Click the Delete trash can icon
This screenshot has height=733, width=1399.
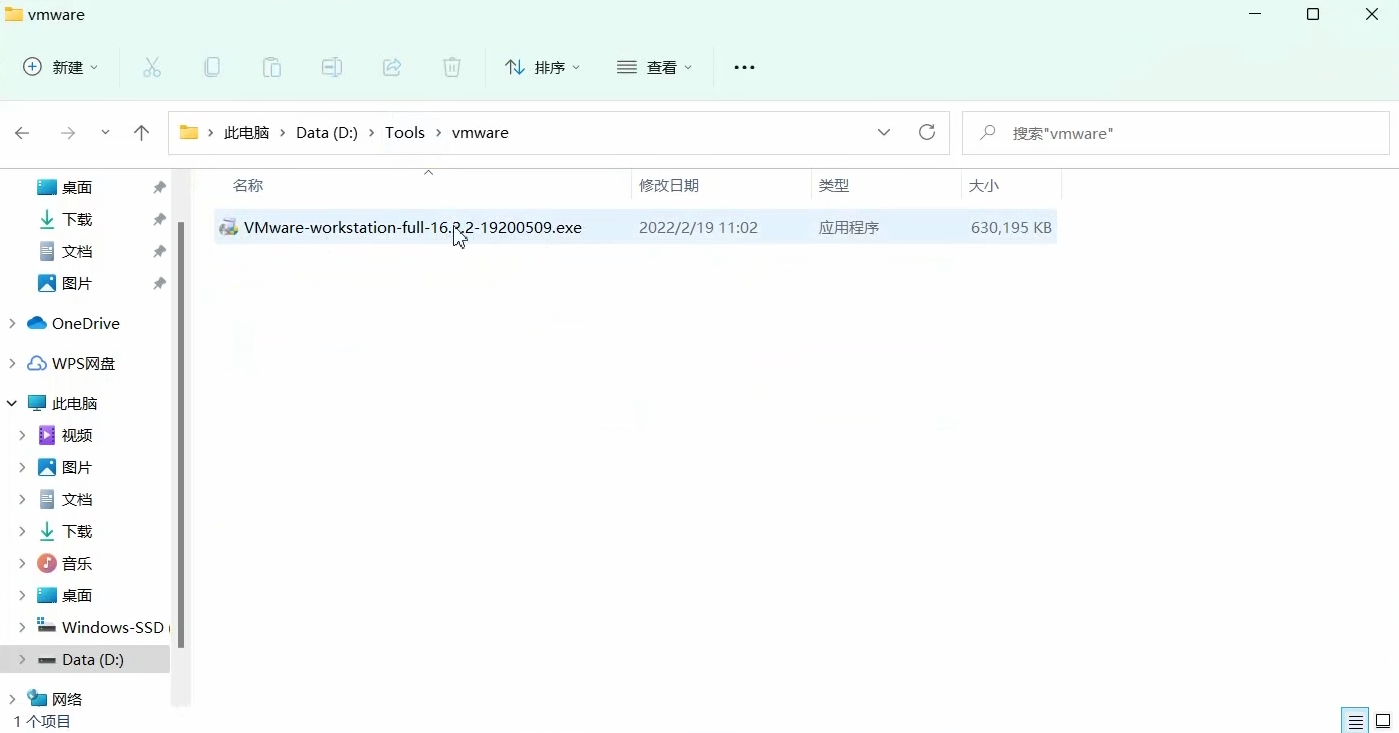(x=452, y=67)
